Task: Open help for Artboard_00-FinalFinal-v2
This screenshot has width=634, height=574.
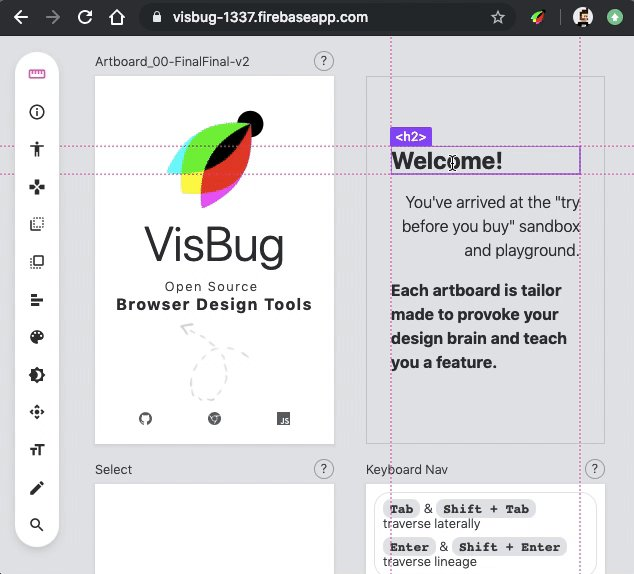Action: point(324,61)
